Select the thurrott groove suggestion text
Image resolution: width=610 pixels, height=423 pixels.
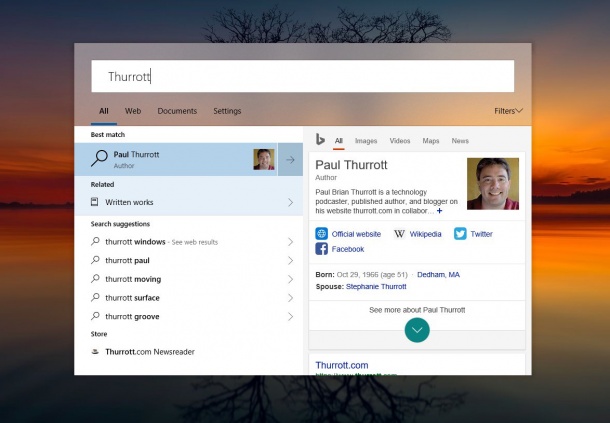[x=132, y=316]
